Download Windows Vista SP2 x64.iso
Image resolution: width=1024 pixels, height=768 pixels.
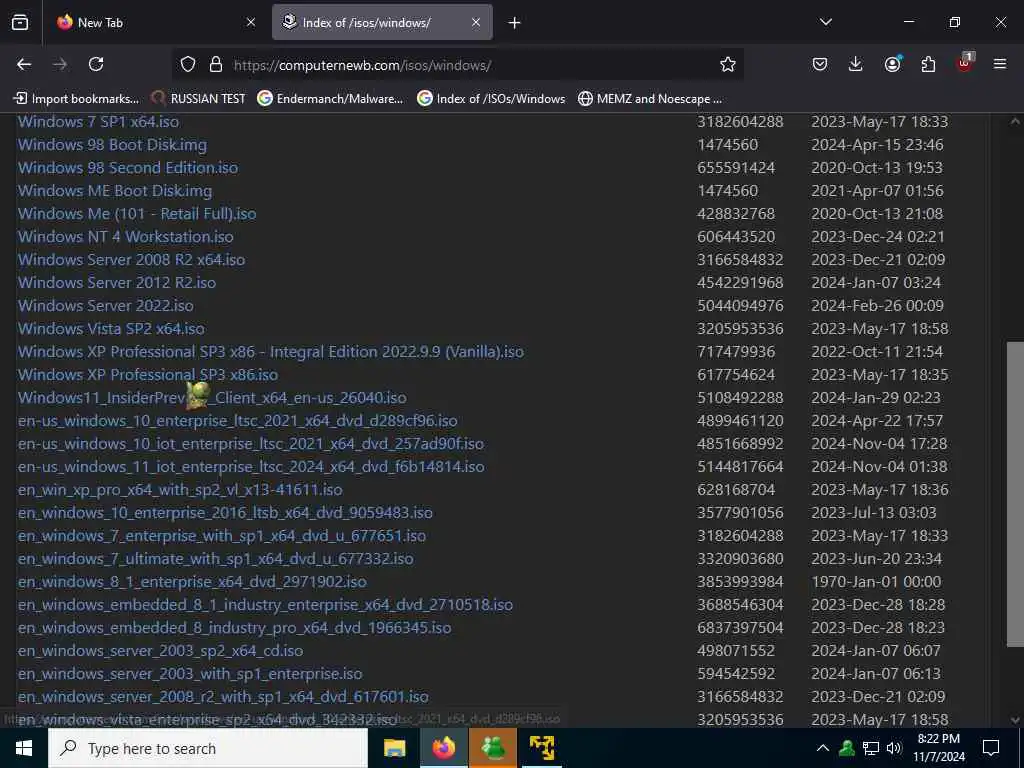[111, 328]
